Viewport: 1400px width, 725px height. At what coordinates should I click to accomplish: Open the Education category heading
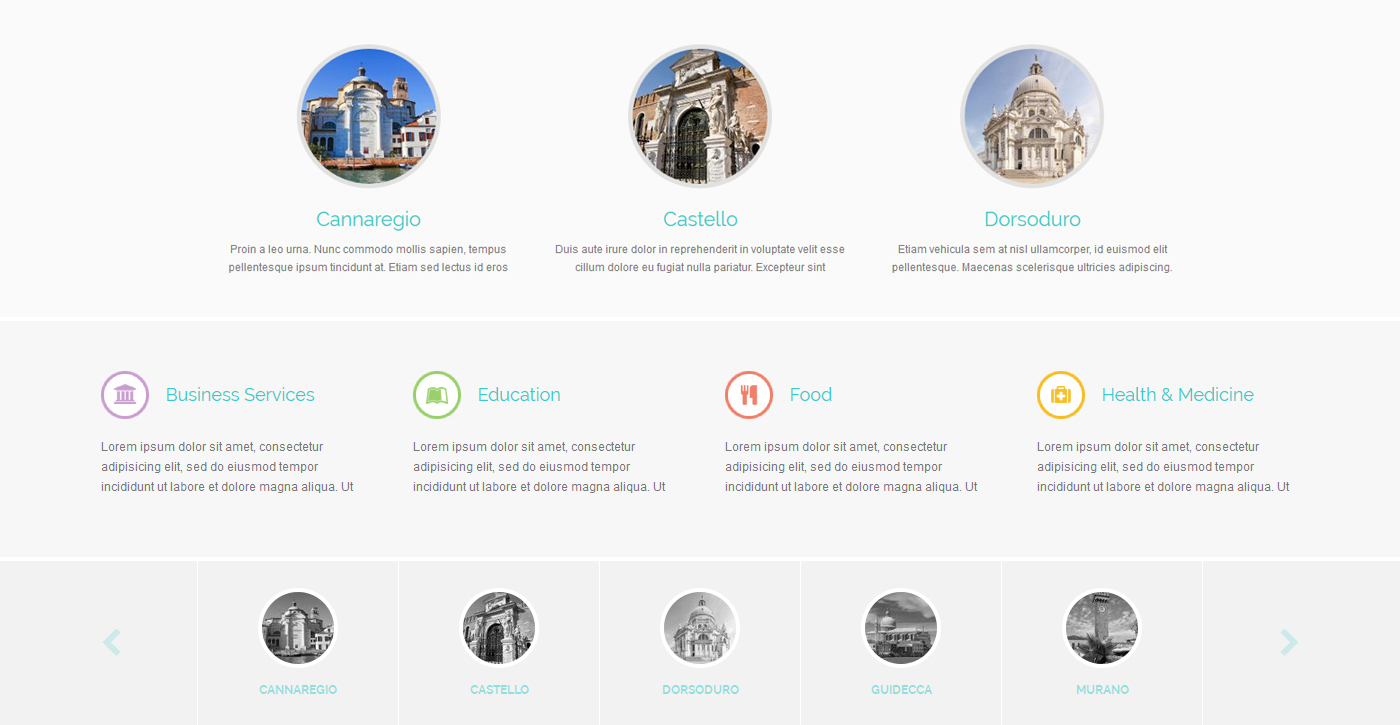tap(519, 395)
